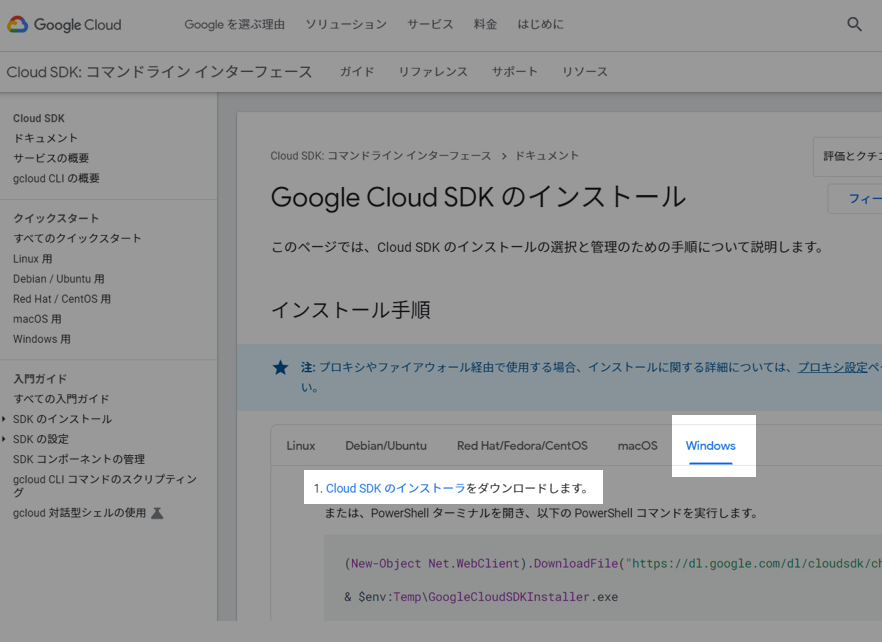Click the GoogleCloudSDKInstaller.exe code line
This screenshot has height=642, width=882.
481,597
